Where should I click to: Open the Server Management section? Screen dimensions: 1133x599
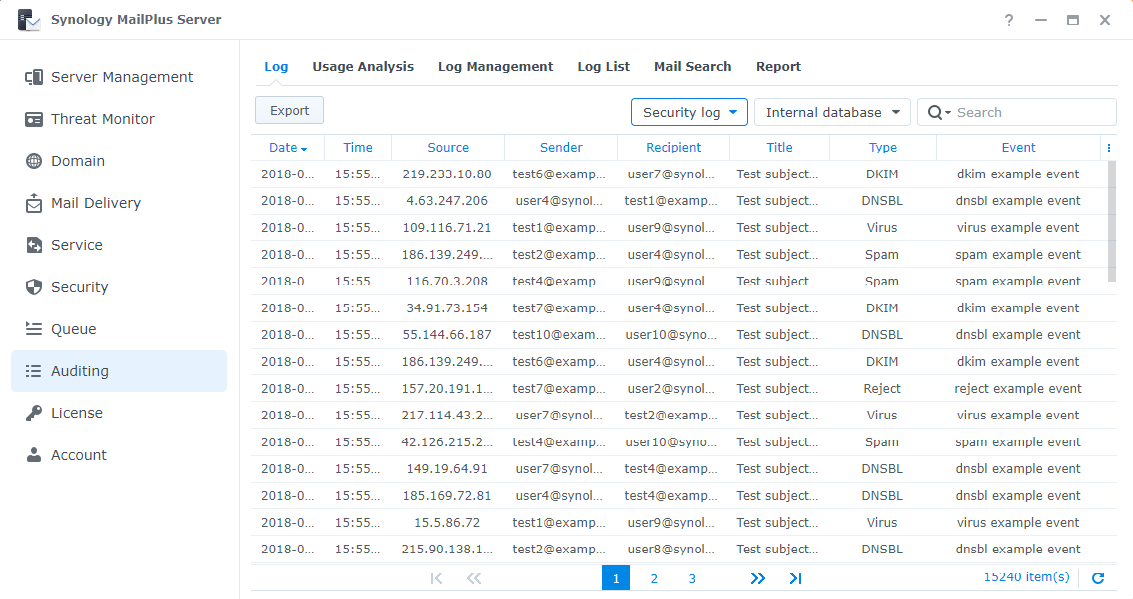click(x=121, y=76)
